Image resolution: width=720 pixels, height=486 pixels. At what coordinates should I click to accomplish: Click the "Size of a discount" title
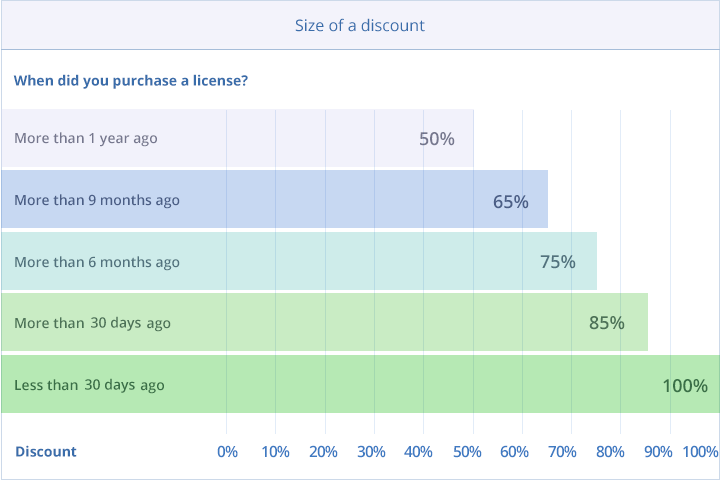tap(360, 25)
